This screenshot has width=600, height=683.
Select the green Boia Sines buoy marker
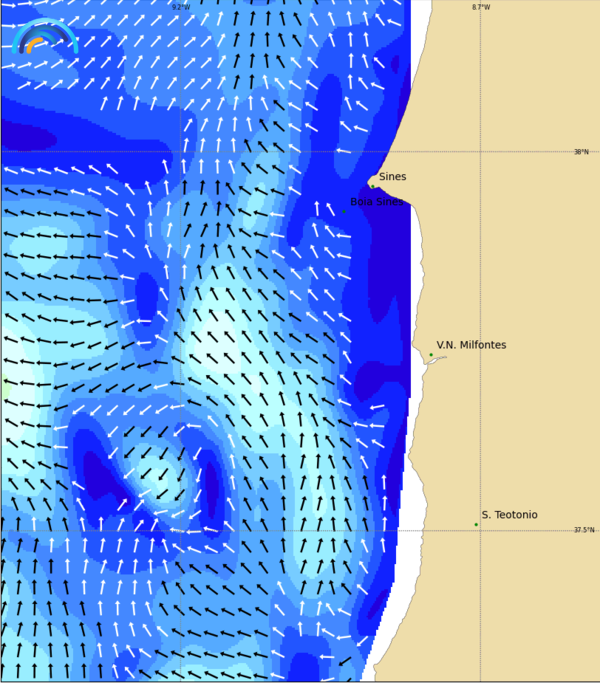tap(344, 211)
